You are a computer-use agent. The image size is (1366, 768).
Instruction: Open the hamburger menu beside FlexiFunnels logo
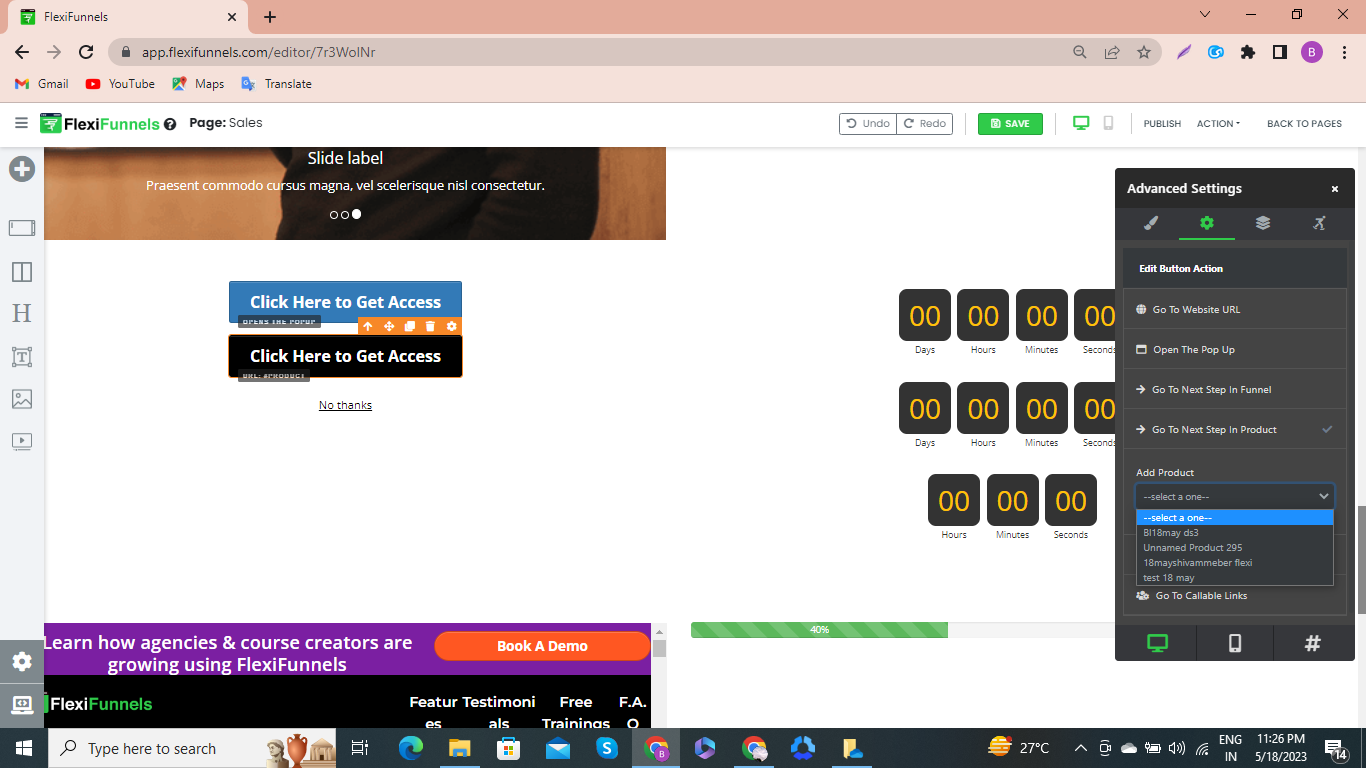pos(21,123)
